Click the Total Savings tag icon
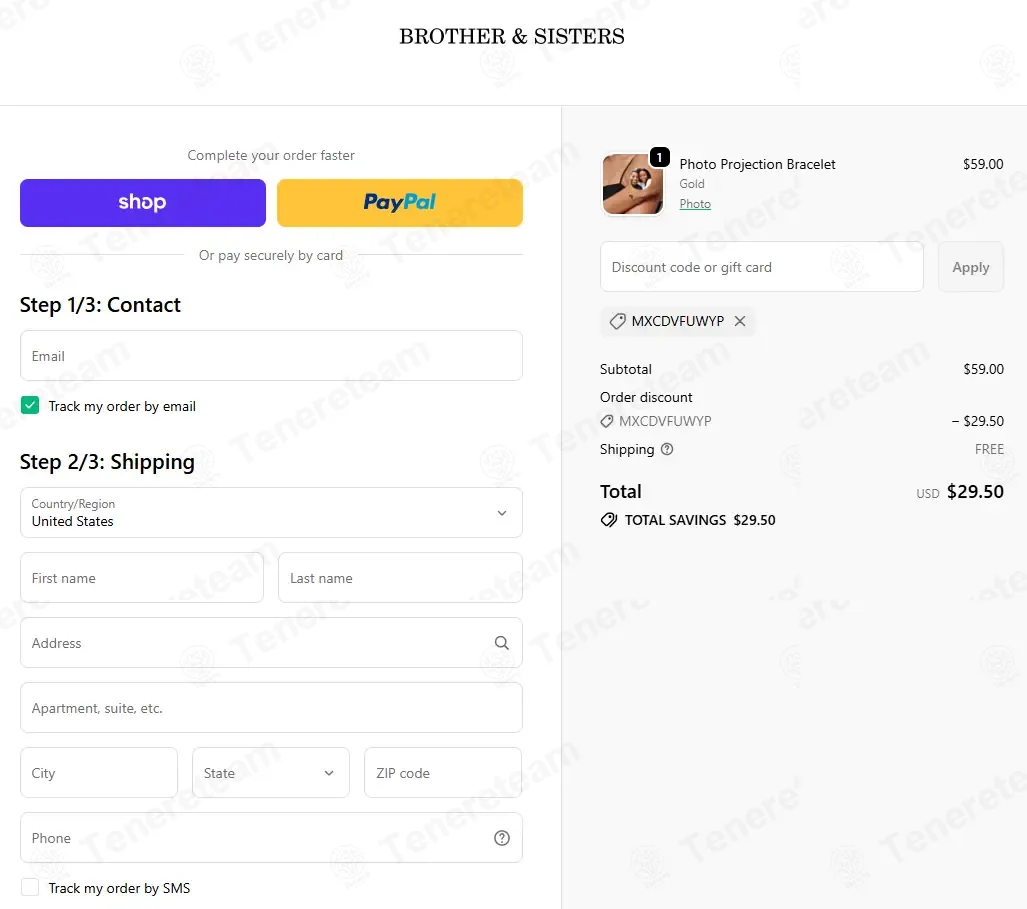This screenshot has width=1027, height=909. [609, 520]
